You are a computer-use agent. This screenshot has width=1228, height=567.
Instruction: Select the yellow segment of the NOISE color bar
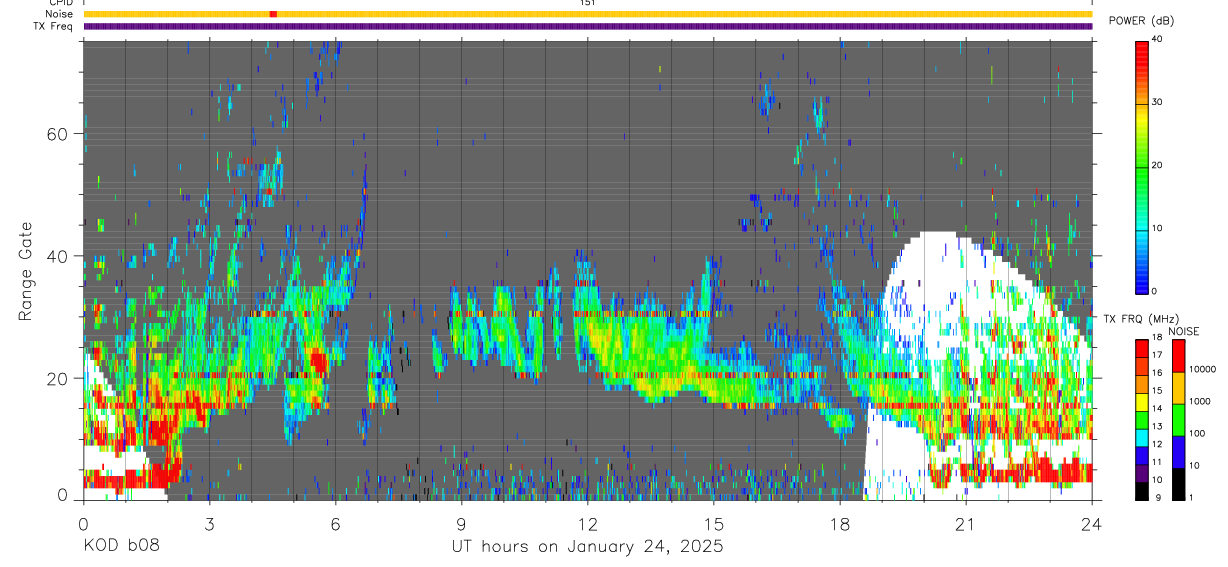tap(1180, 387)
